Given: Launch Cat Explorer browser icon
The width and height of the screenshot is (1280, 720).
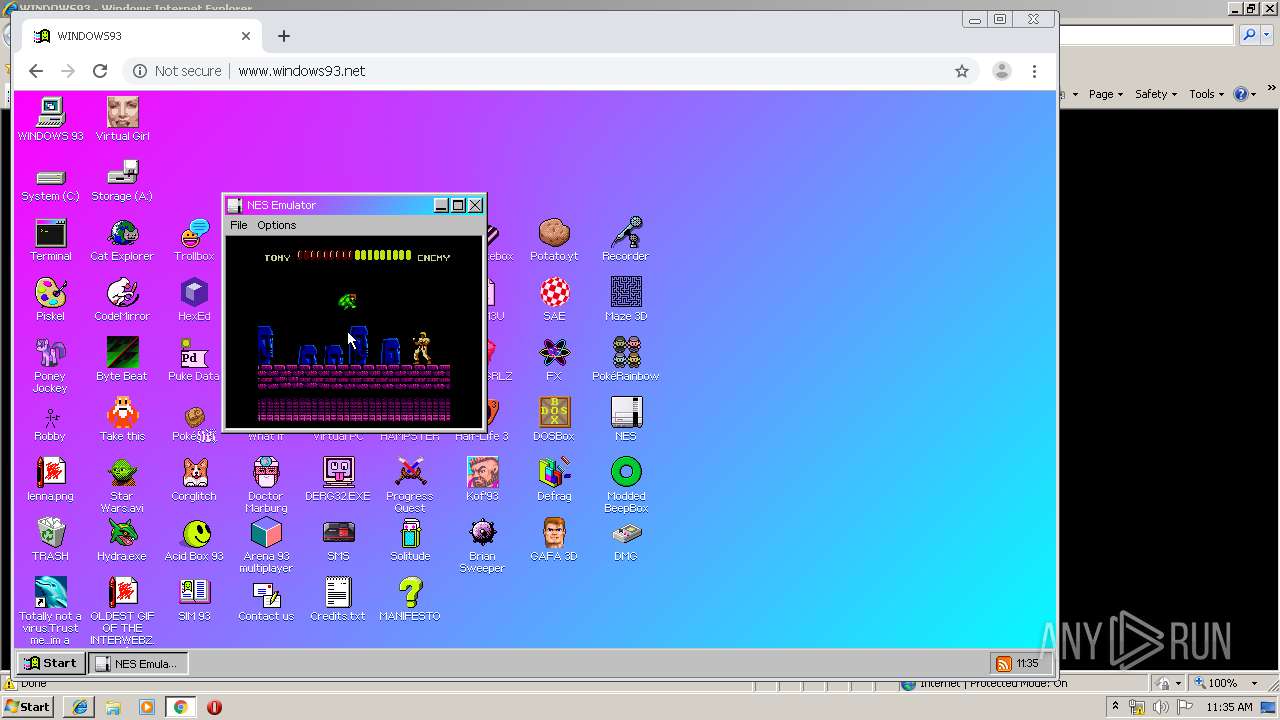Looking at the screenshot, I should [122, 239].
